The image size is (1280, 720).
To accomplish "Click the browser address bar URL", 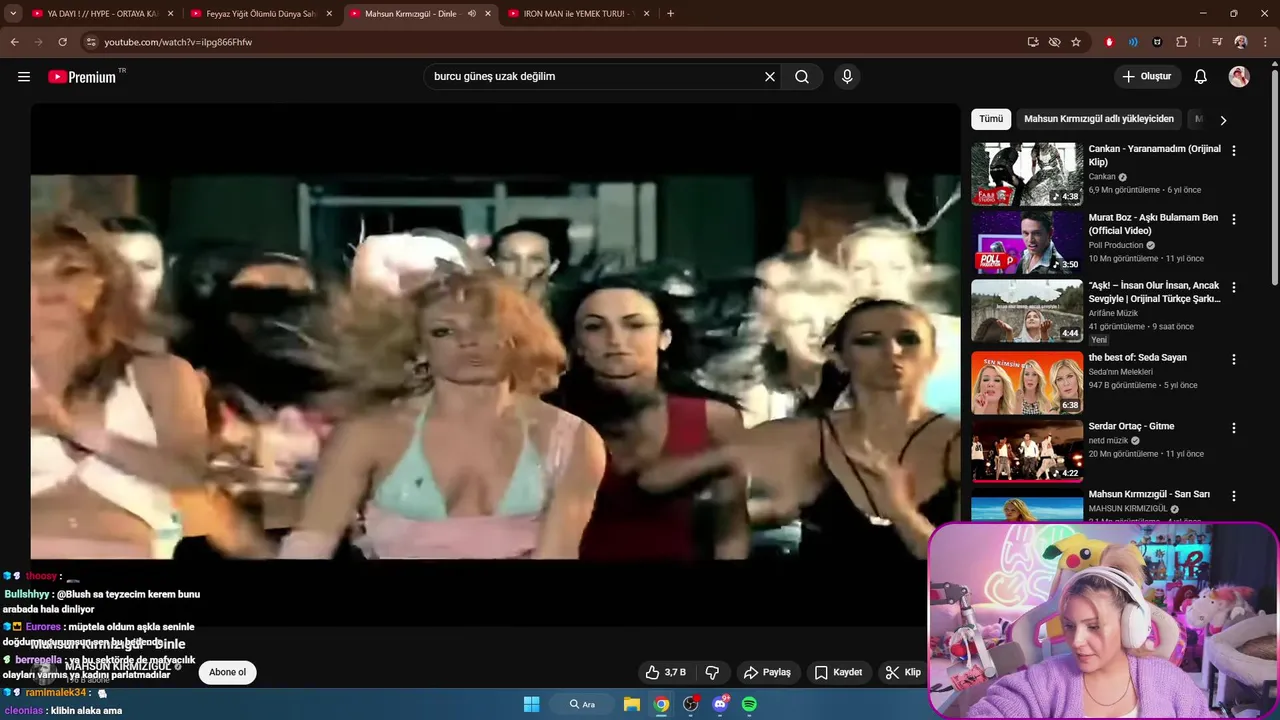I will point(178,42).
